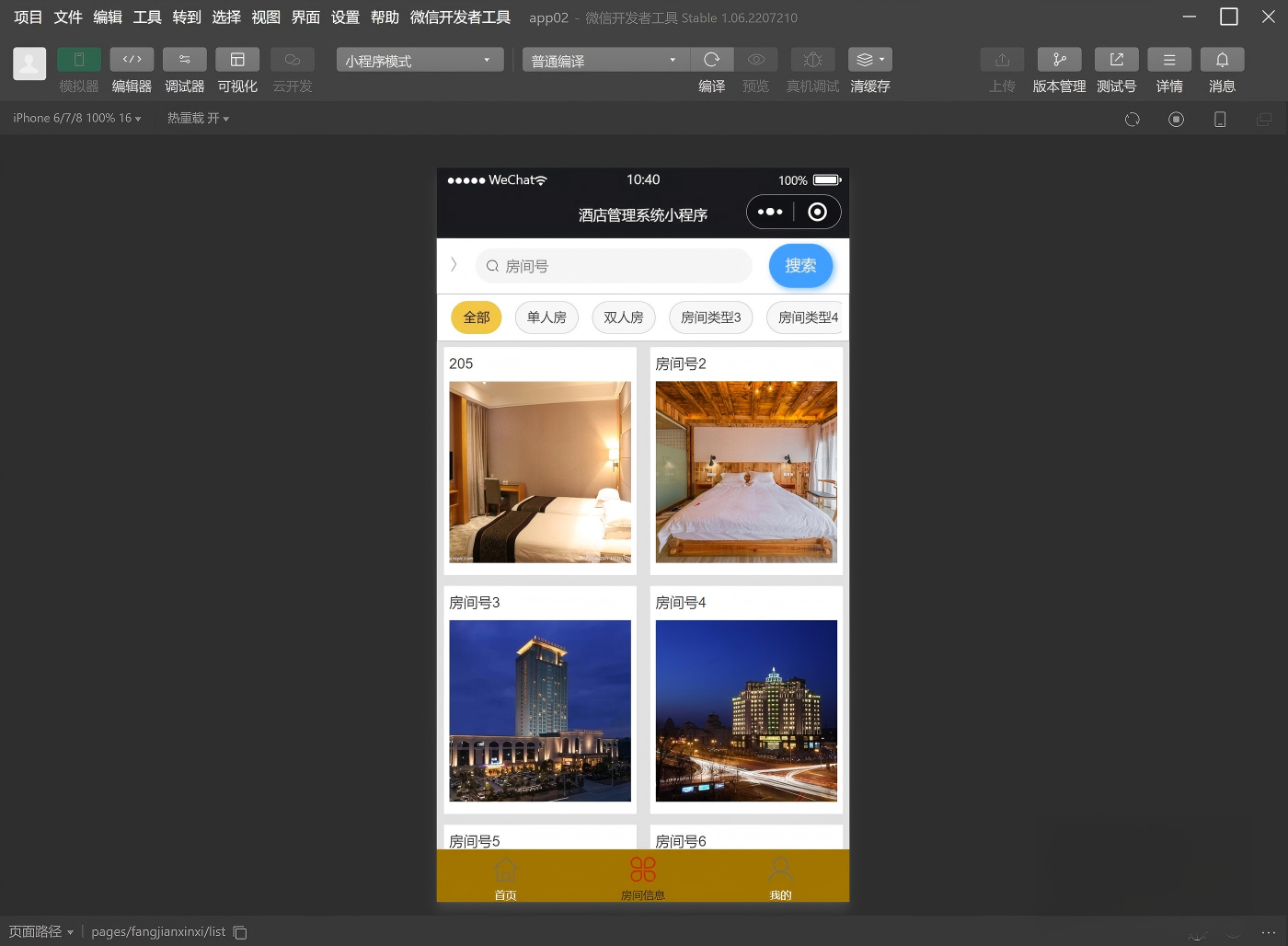Image resolution: width=1288 pixels, height=946 pixels.
Task: Open the messages bell icon
Action: (1223, 60)
